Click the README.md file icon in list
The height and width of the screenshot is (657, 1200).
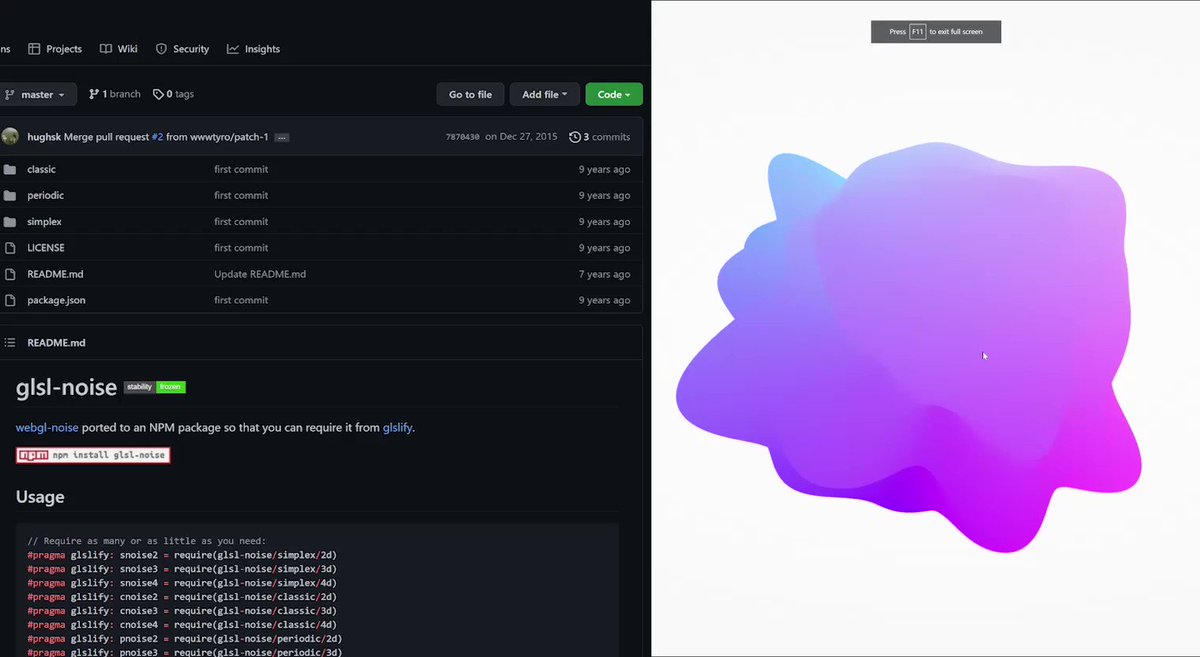point(10,274)
